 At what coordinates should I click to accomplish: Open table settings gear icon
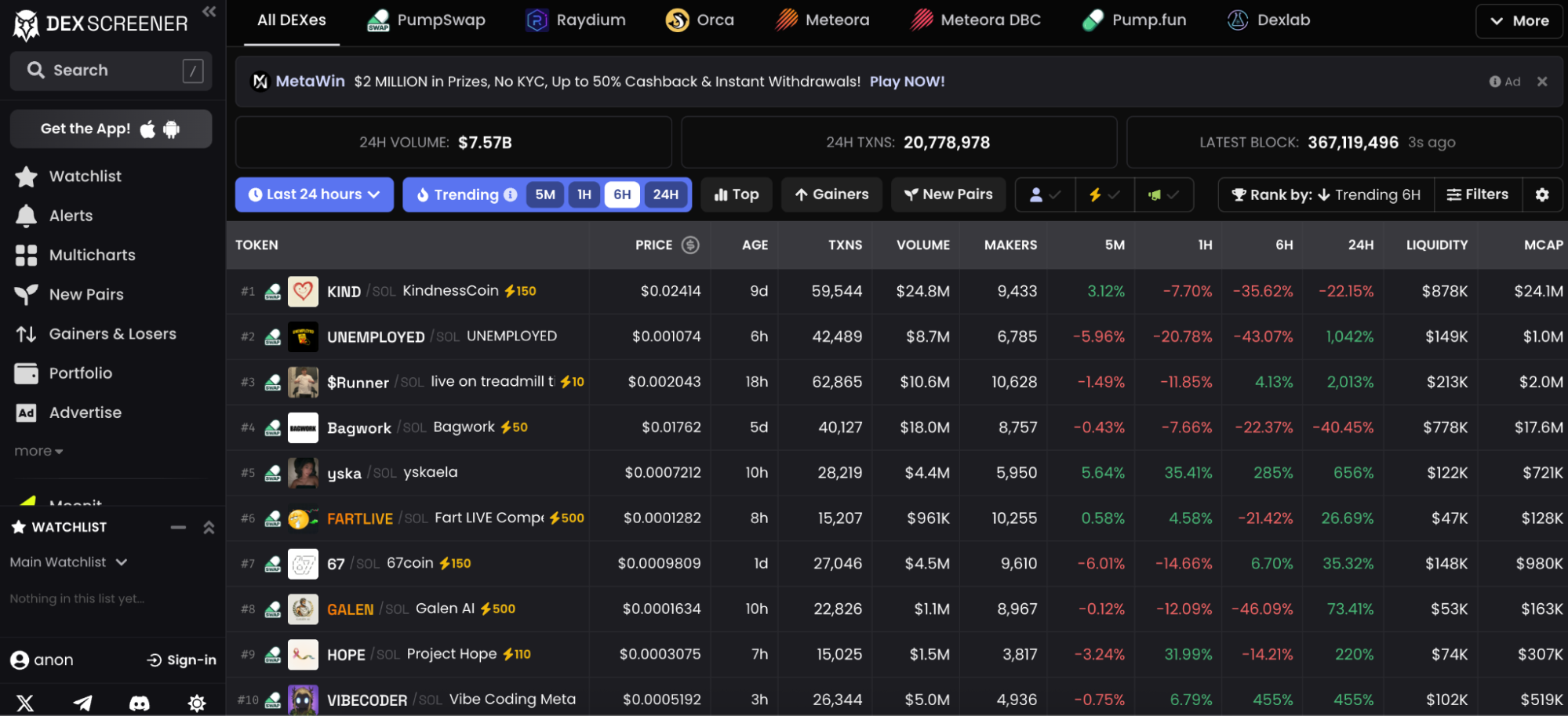(x=1542, y=194)
